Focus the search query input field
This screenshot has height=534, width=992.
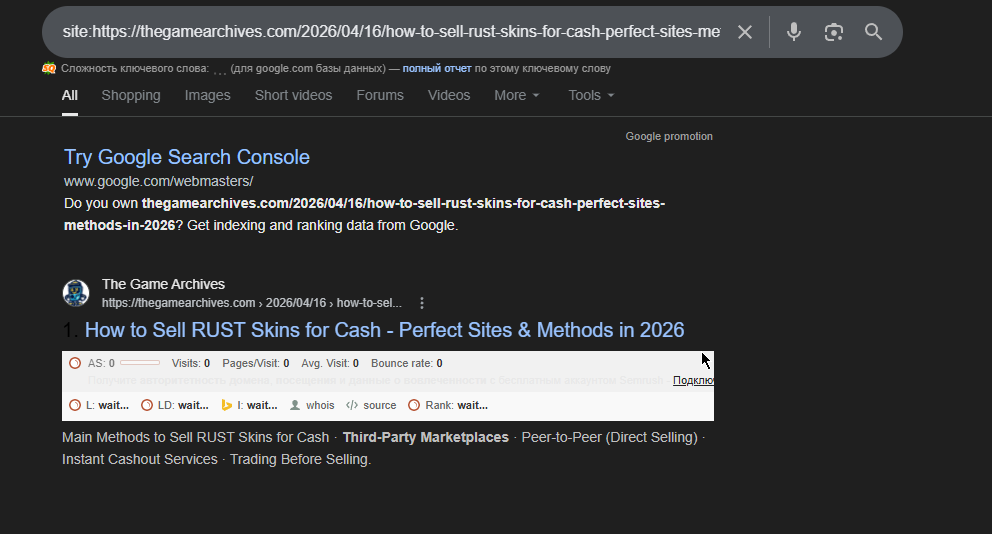click(x=391, y=32)
